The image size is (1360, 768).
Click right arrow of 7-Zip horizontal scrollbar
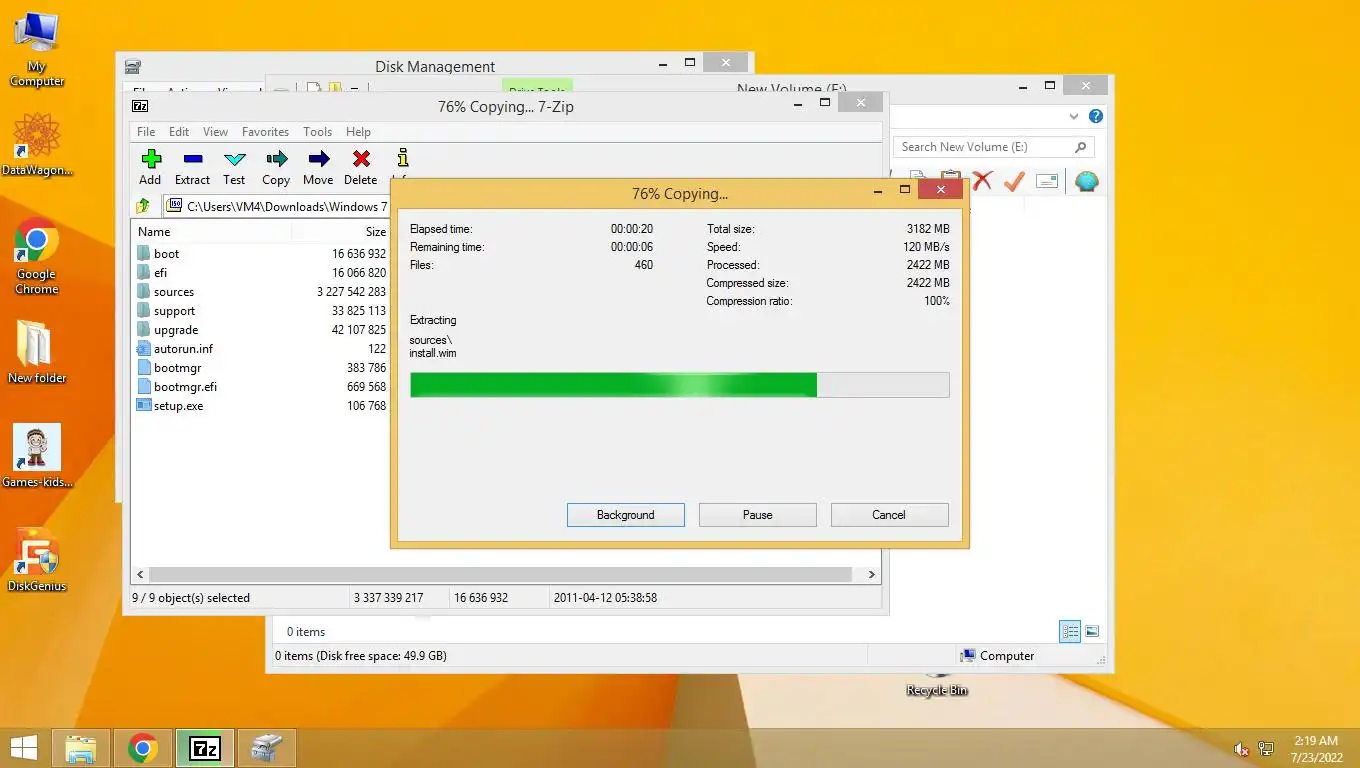[872, 575]
